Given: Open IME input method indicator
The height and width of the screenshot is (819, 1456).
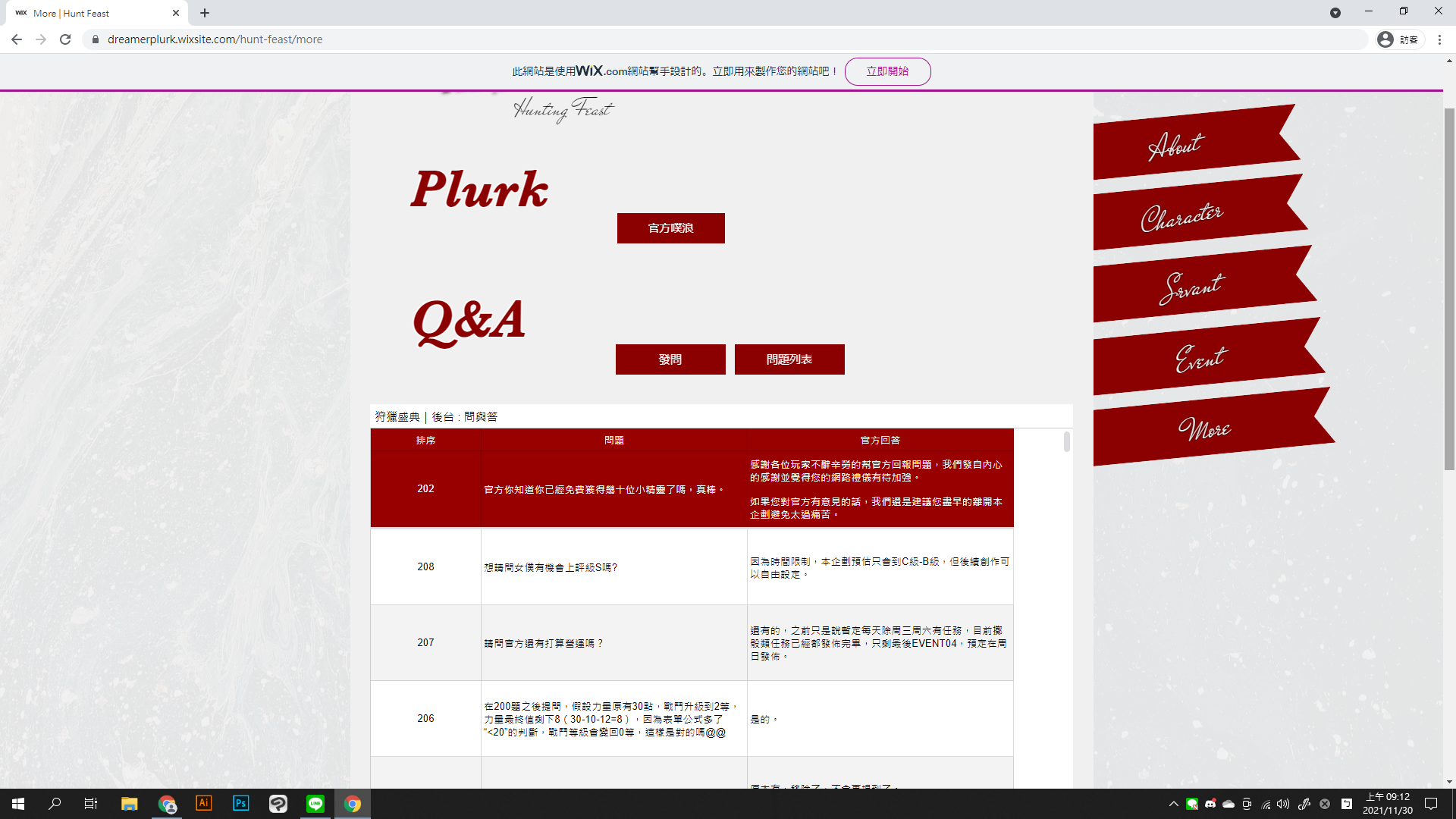Looking at the screenshot, I should [1347, 804].
